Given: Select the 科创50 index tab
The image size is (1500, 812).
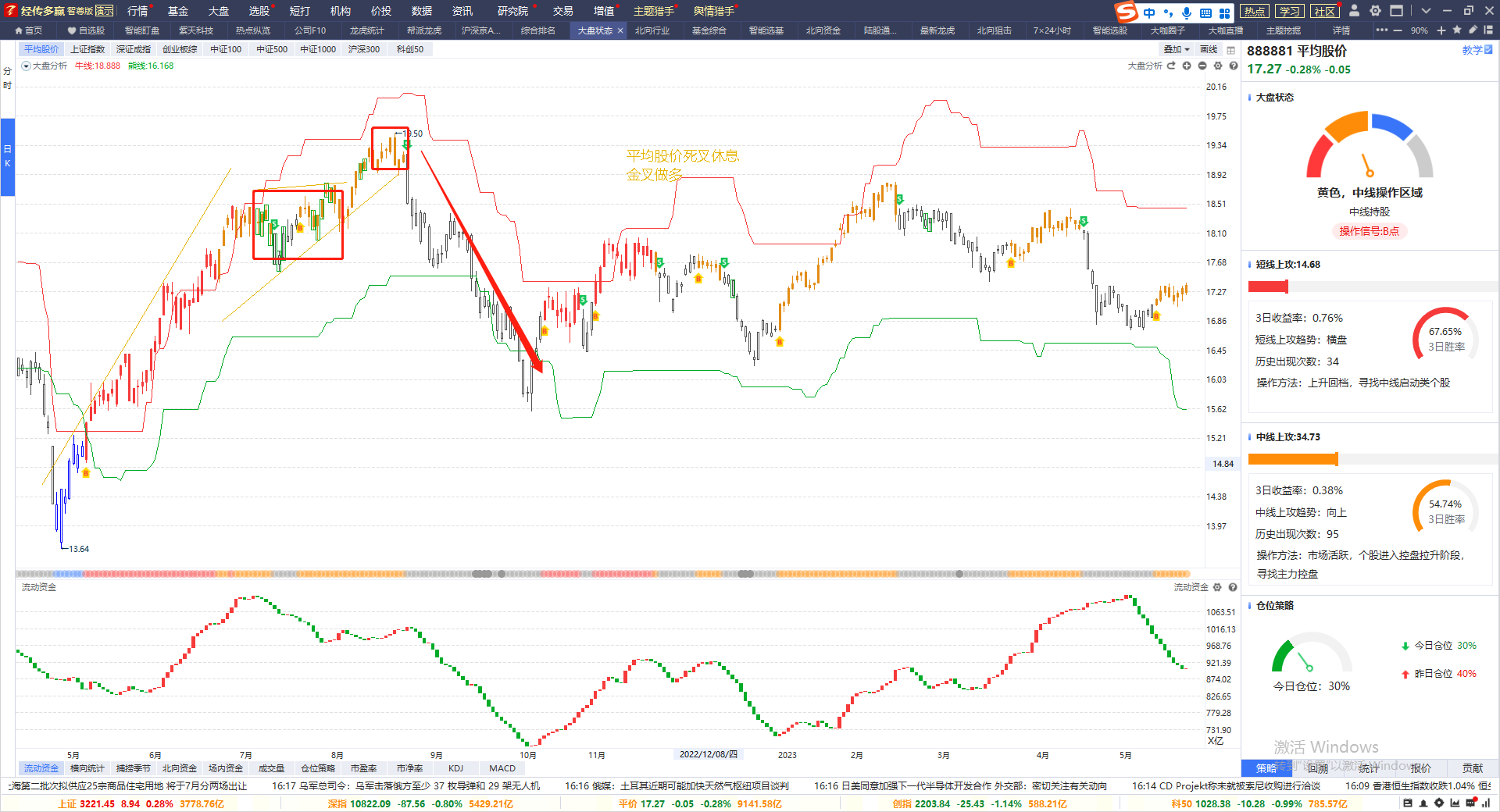Looking at the screenshot, I should coord(410,49).
